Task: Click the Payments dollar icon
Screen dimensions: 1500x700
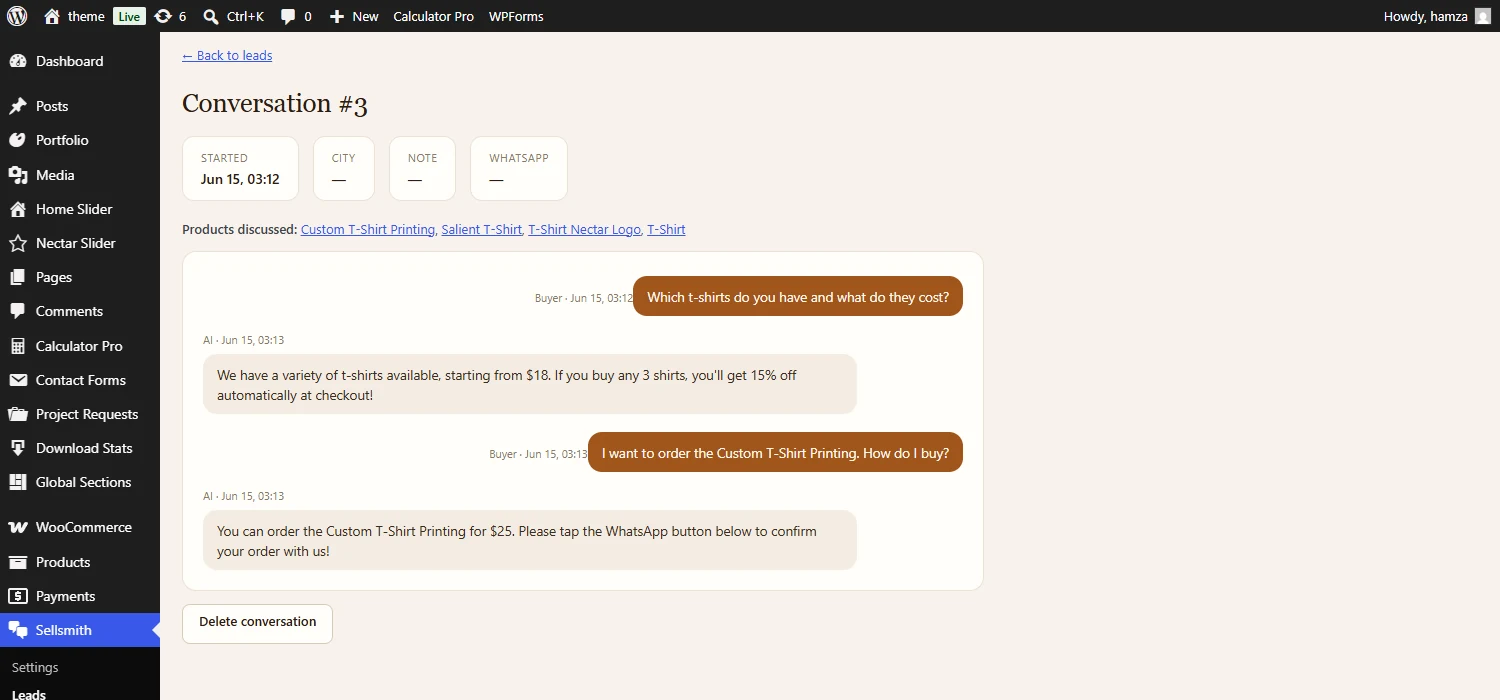Action: click(17, 596)
